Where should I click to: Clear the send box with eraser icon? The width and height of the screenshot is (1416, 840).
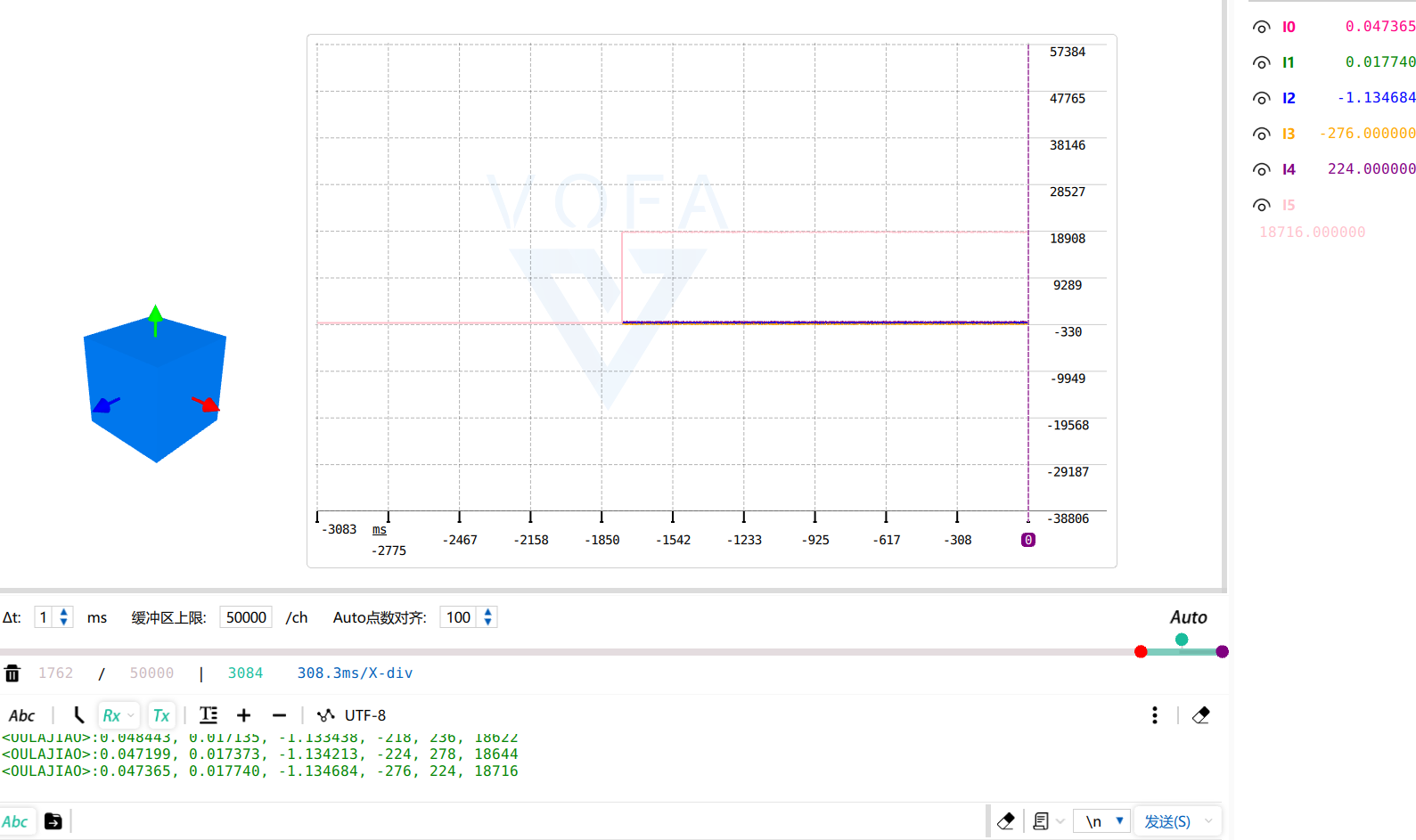click(x=1006, y=821)
